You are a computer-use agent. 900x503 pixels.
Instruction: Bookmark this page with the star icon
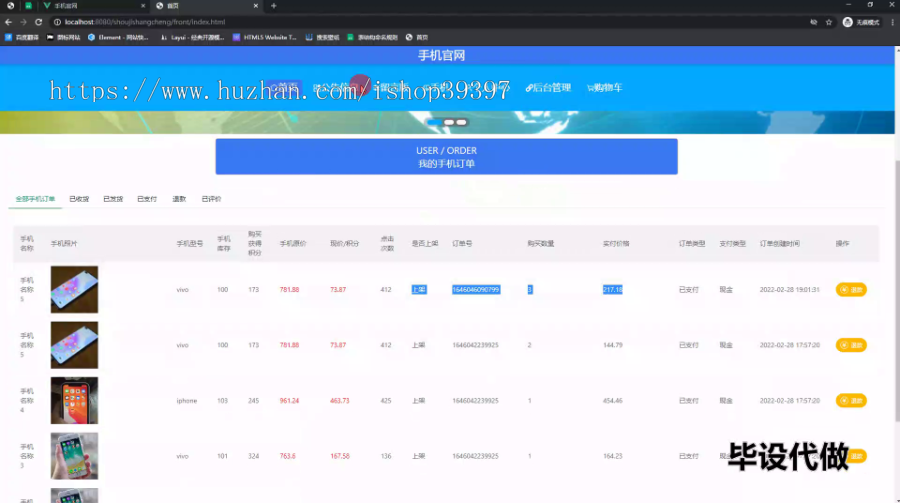point(829,22)
